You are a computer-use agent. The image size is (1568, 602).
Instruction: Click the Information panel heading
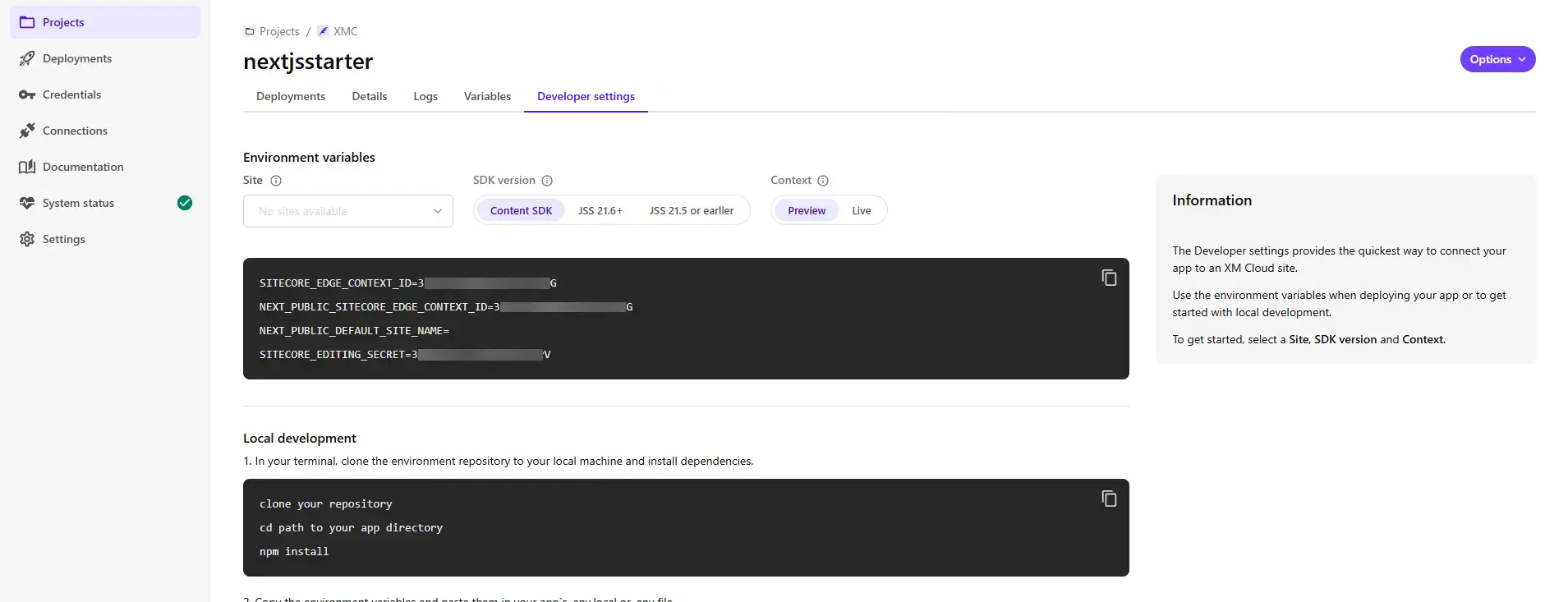coord(1212,200)
